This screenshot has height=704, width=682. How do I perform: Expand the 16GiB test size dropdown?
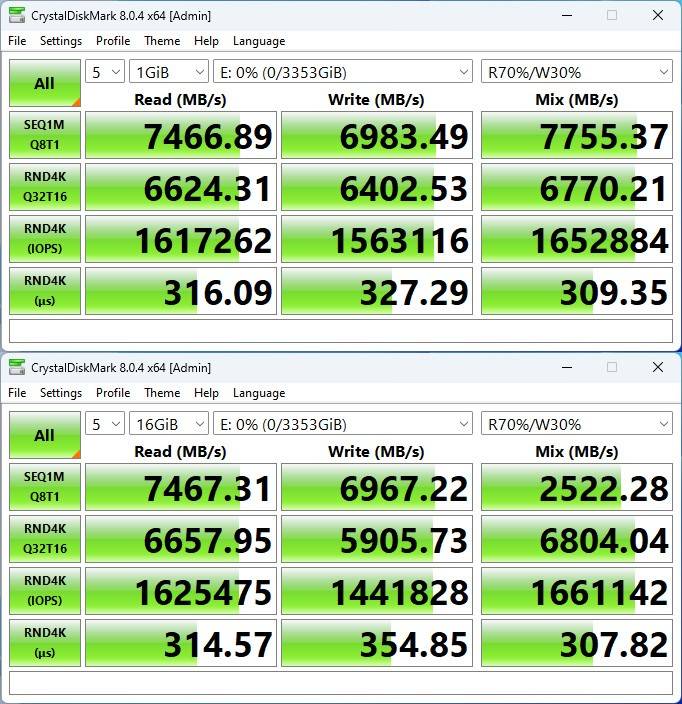coord(169,424)
